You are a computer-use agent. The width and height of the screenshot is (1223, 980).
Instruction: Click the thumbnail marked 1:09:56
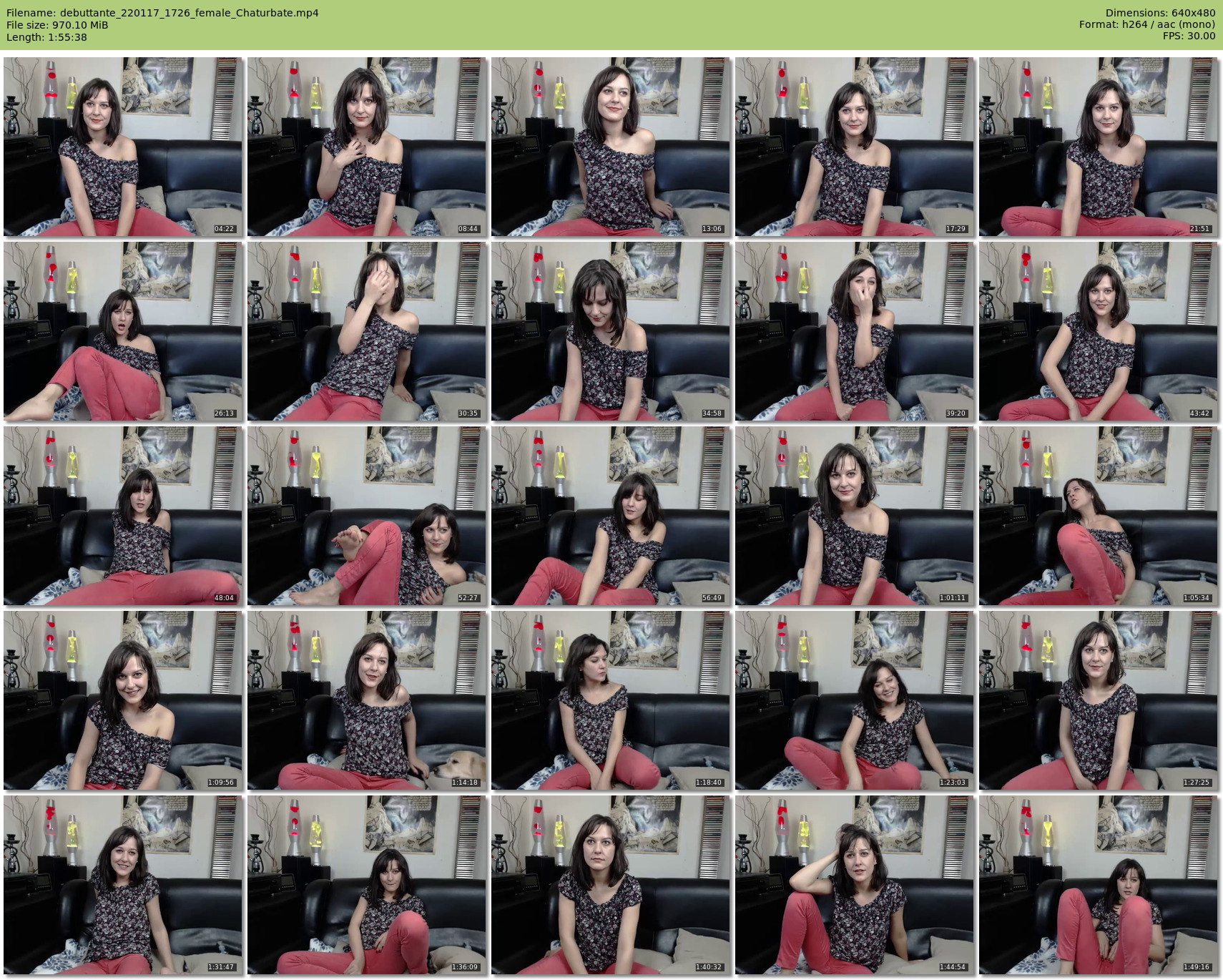click(x=123, y=700)
